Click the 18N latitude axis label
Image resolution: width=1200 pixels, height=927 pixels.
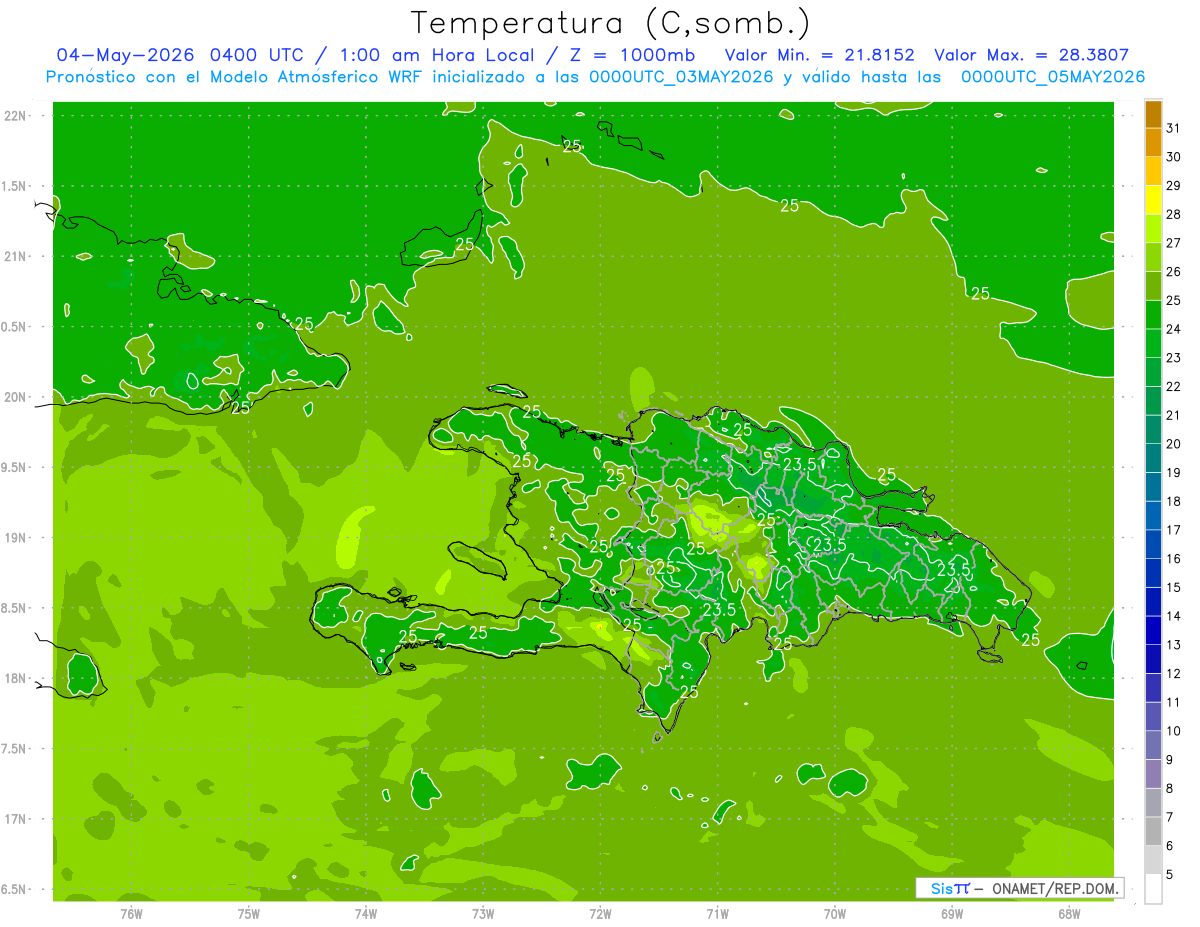17,678
